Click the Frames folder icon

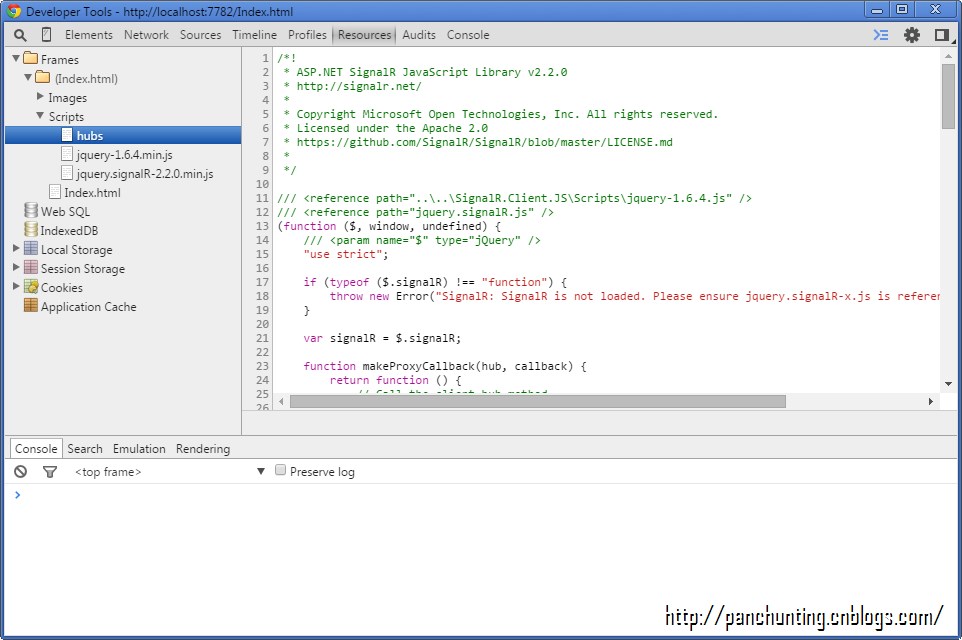click(x=31, y=58)
